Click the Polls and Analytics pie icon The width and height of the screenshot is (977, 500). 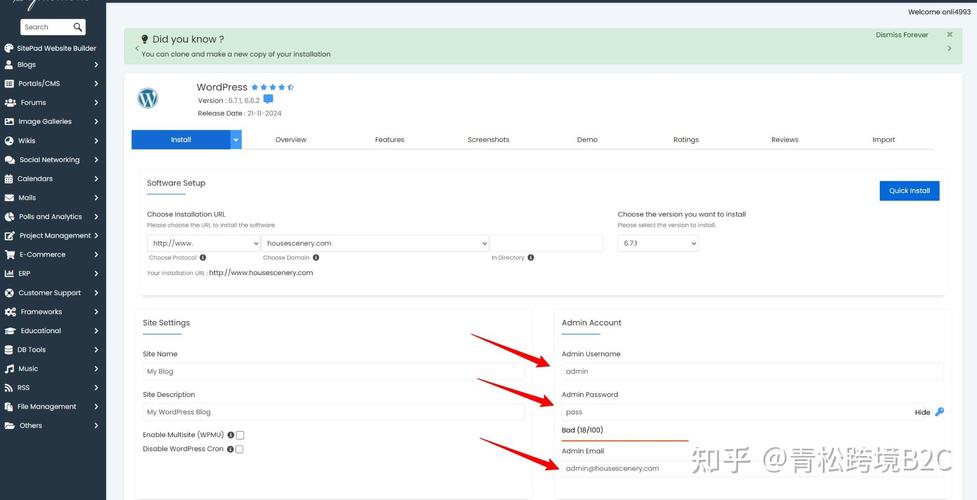(x=9, y=216)
